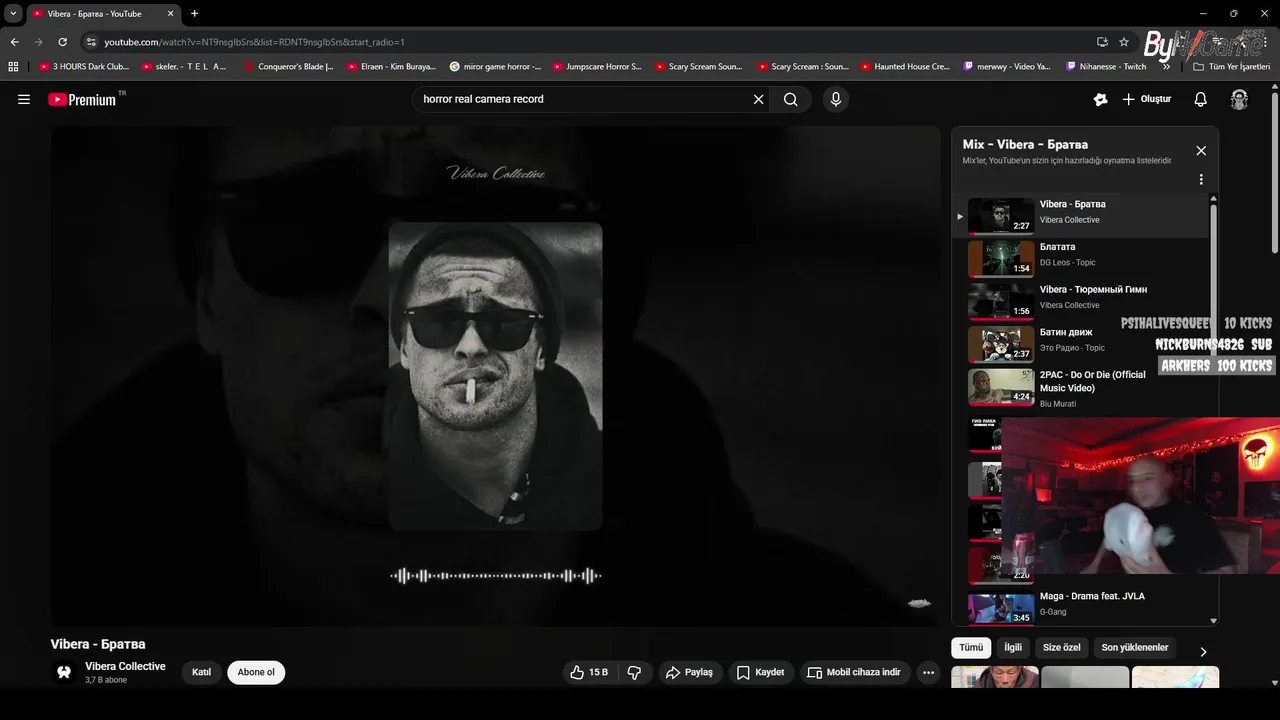This screenshot has width=1280, height=720.
Task: Start voice search with microphone
Action: tap(836, 99)
